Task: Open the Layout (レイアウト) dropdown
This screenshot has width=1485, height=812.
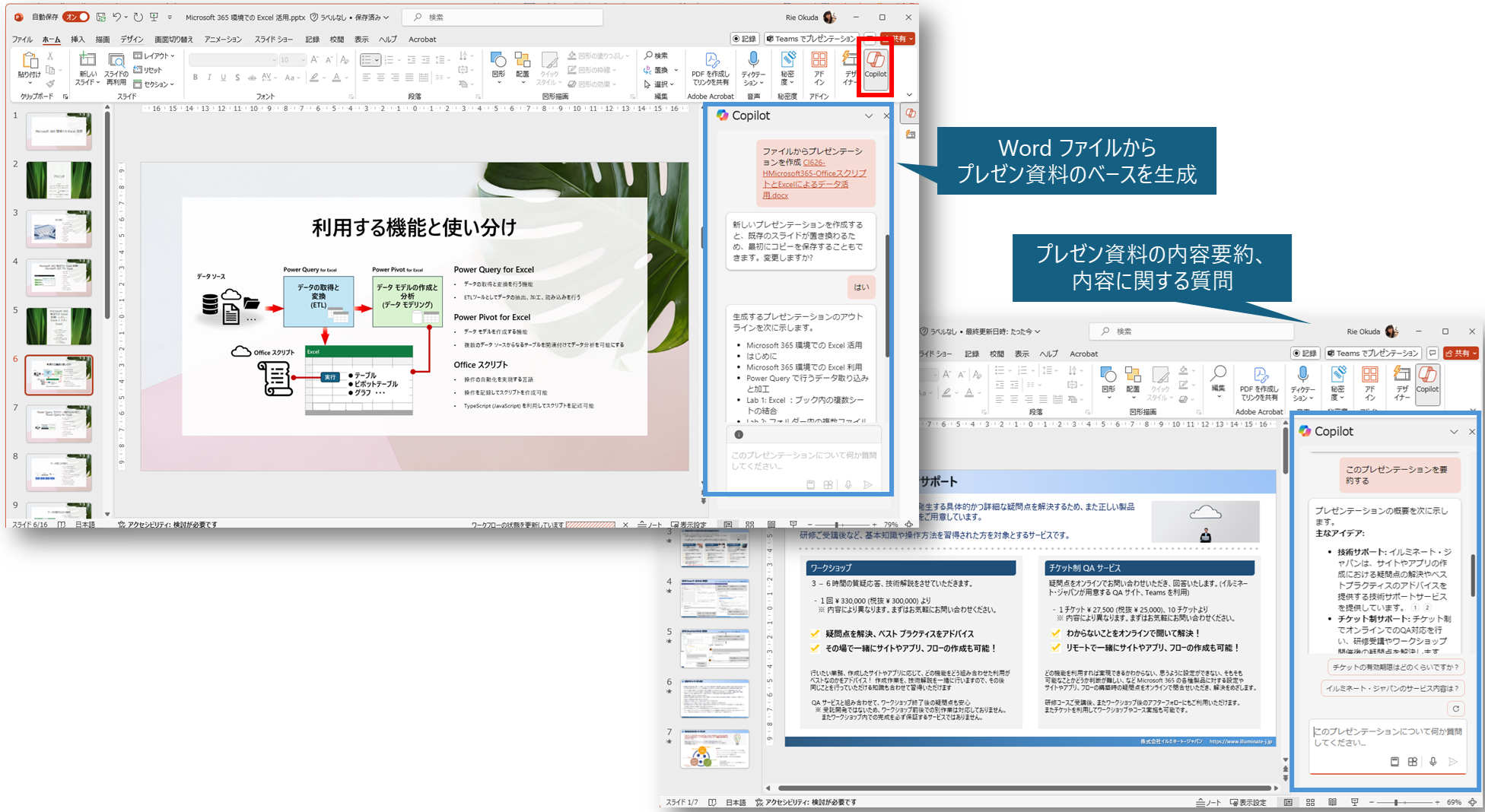Action: coord(154,56)
